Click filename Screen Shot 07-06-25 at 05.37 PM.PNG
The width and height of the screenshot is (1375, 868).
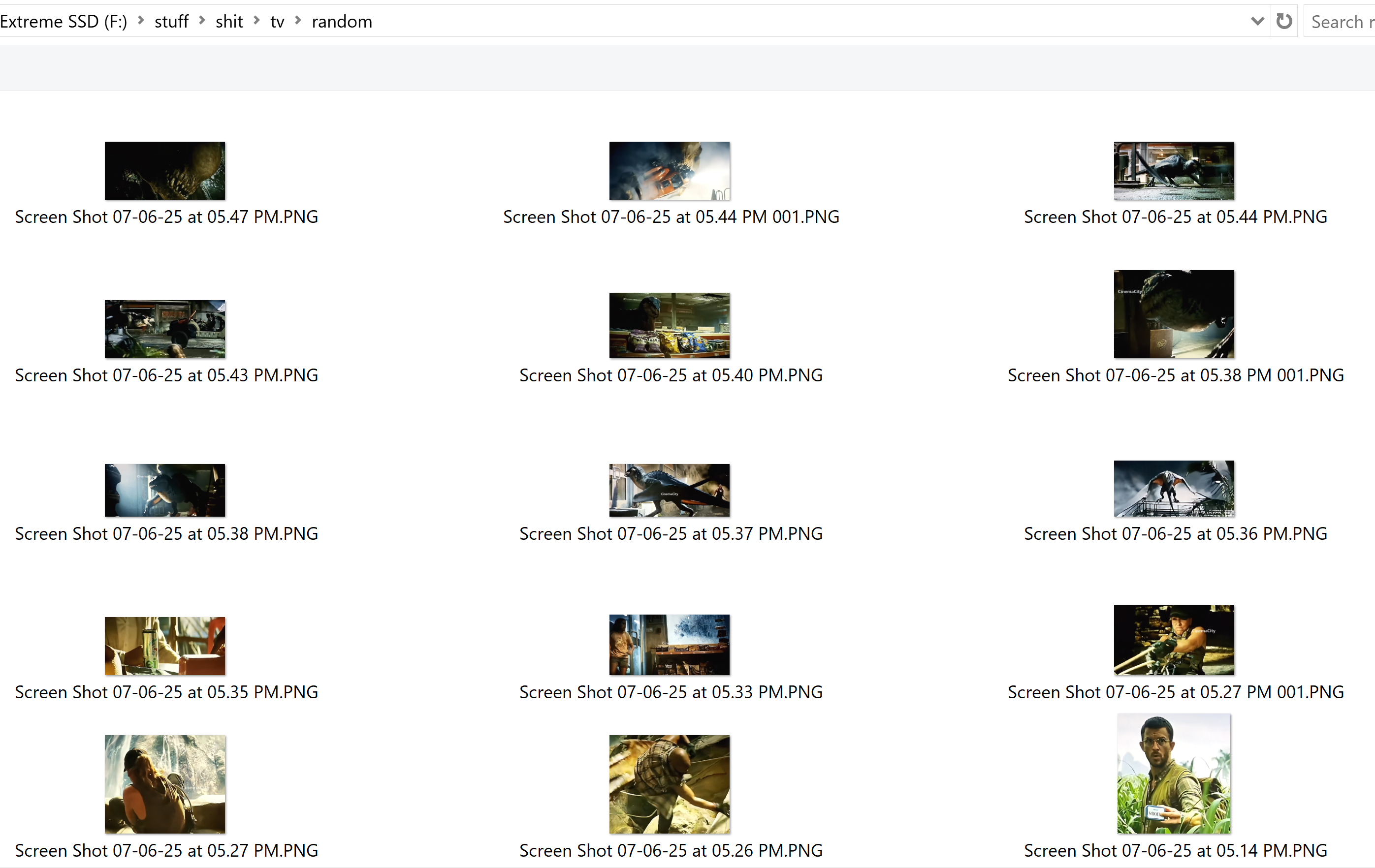pos(671,533)
